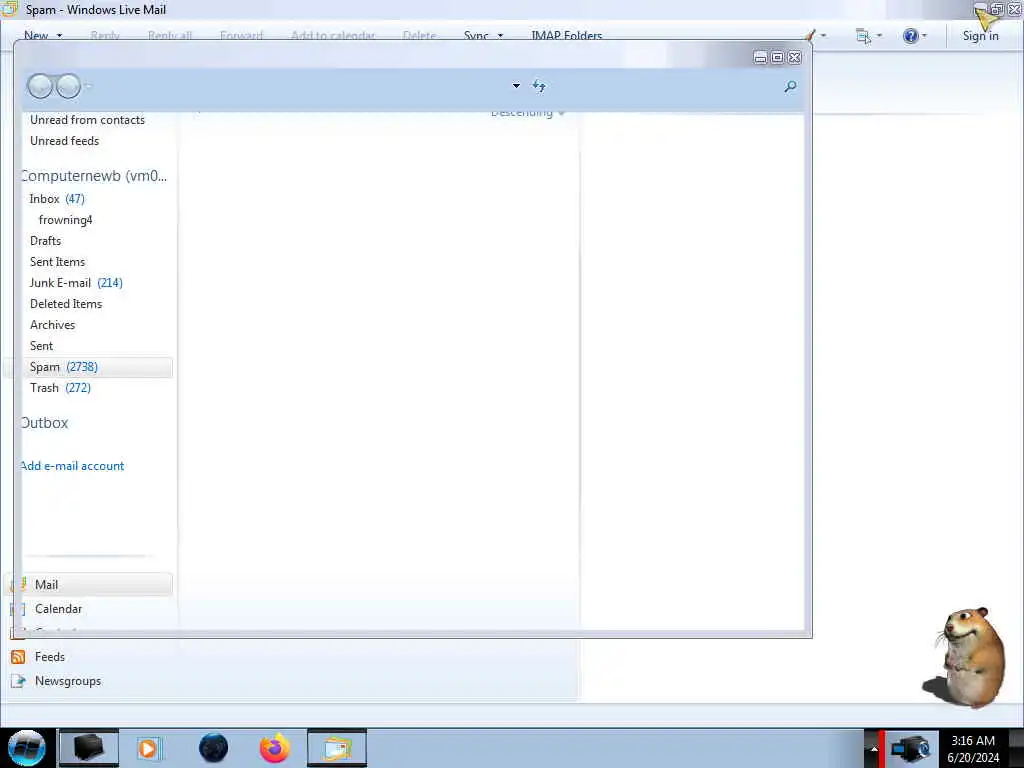1024x768 pixels.
Task: Click the magnifier search icon
Action: (790, 86)
